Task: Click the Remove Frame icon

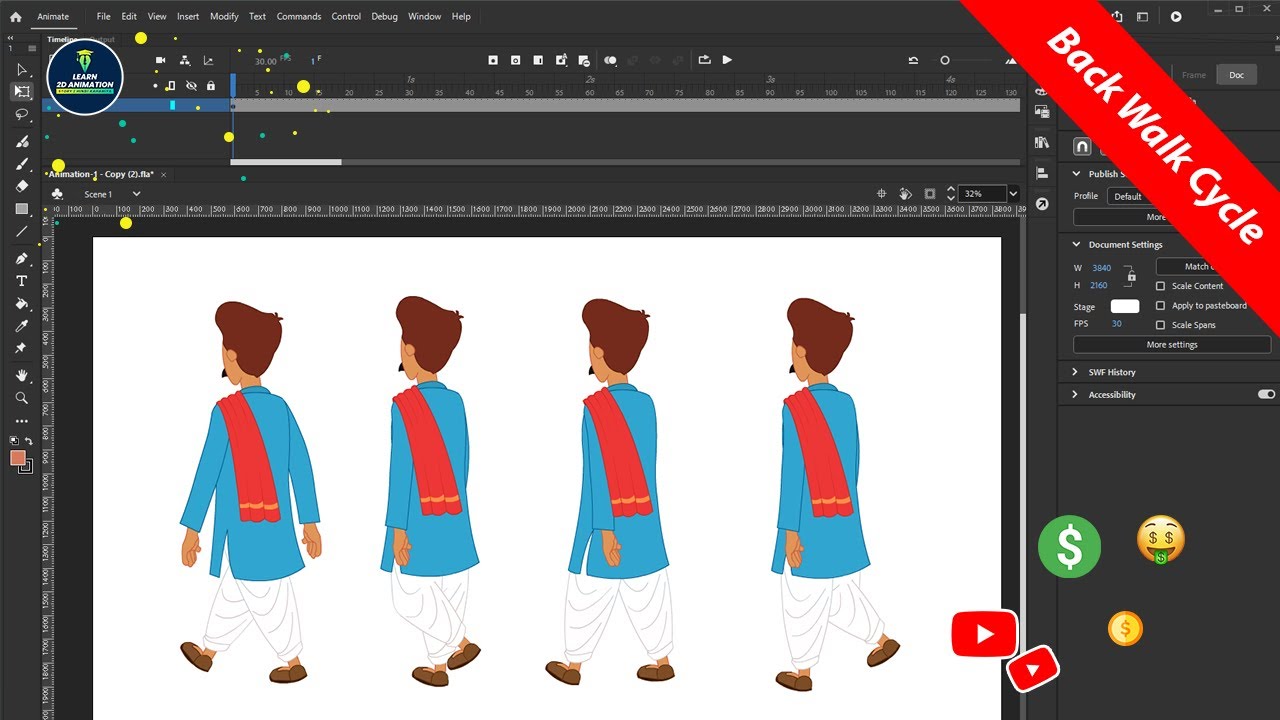Action: pos(584,60)
